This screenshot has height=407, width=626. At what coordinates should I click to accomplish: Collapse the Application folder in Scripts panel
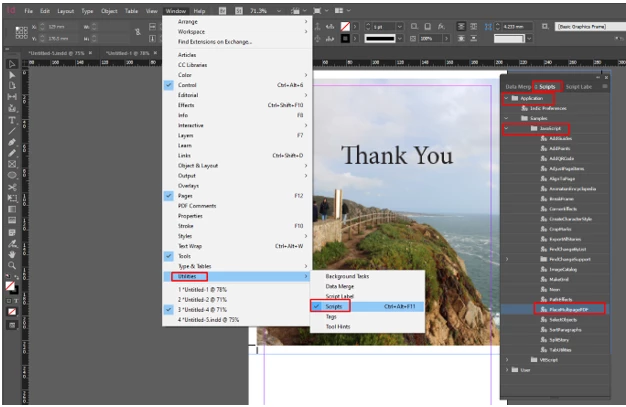pyautogui.click(x=506, y=98)
